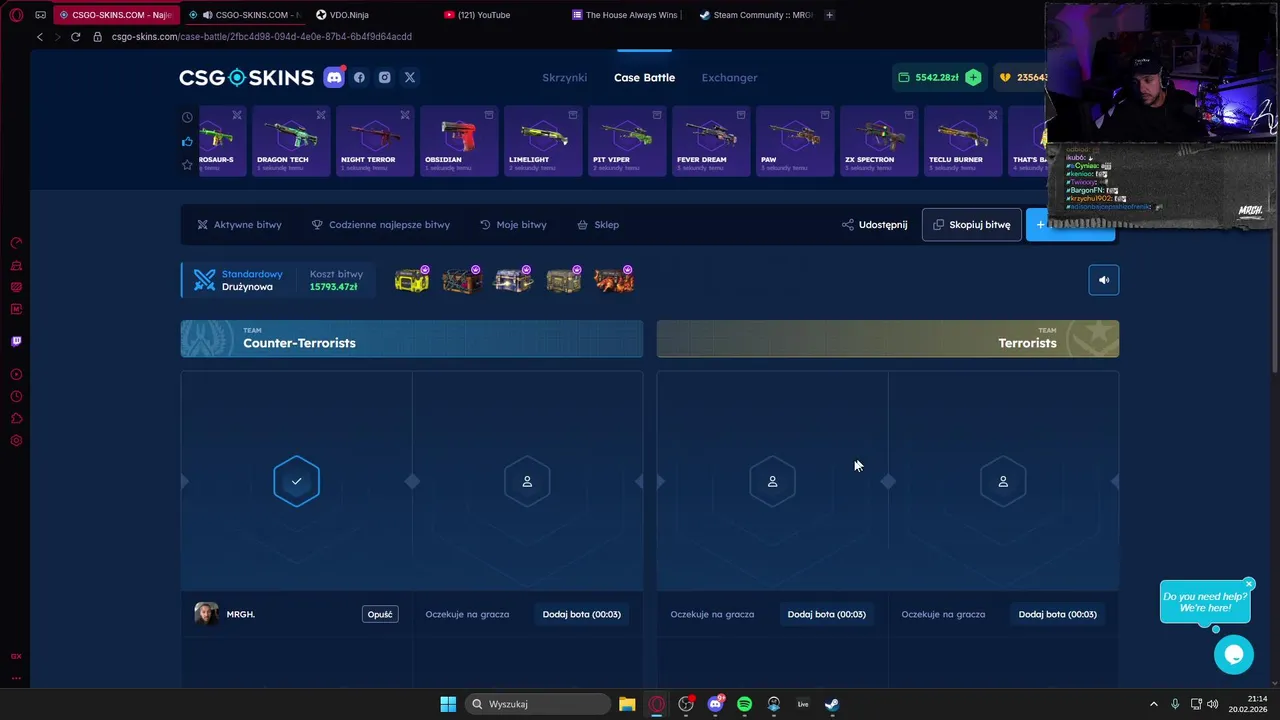Join the first empty Terrorists slot
This screenshot has height=720, width=1280.
772,481
